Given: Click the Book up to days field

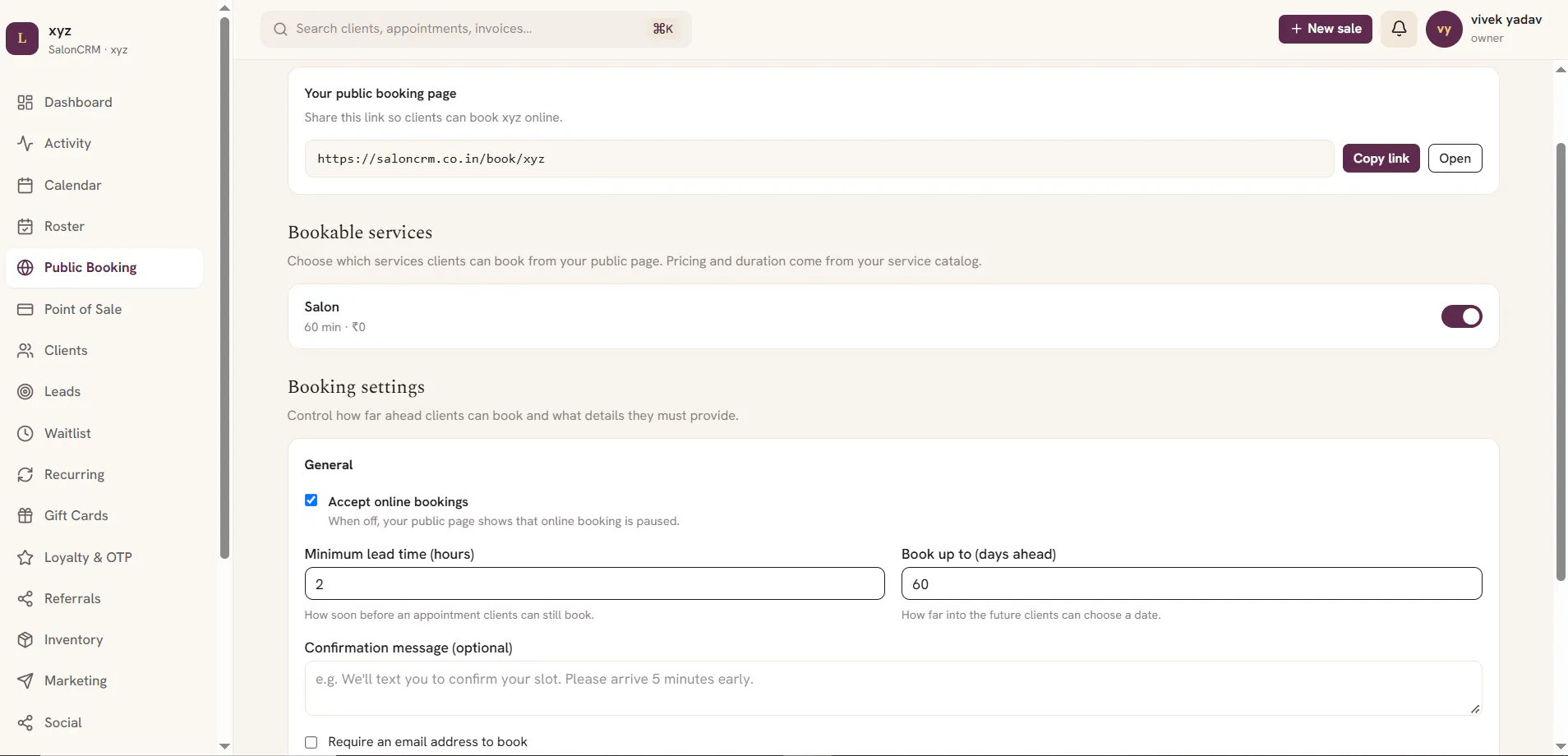Looking at the screenshot, I should (x=1192, y=583).
